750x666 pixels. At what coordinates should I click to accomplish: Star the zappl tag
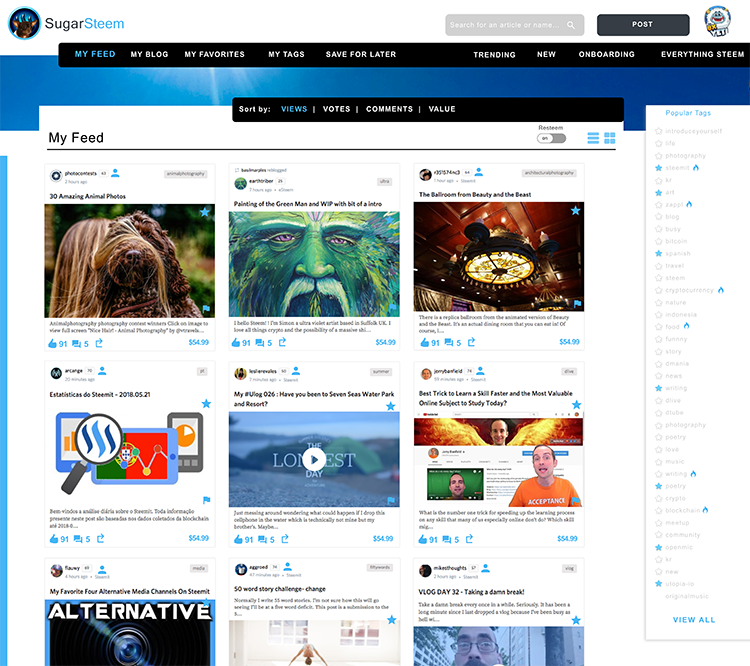tap(659, 204)
